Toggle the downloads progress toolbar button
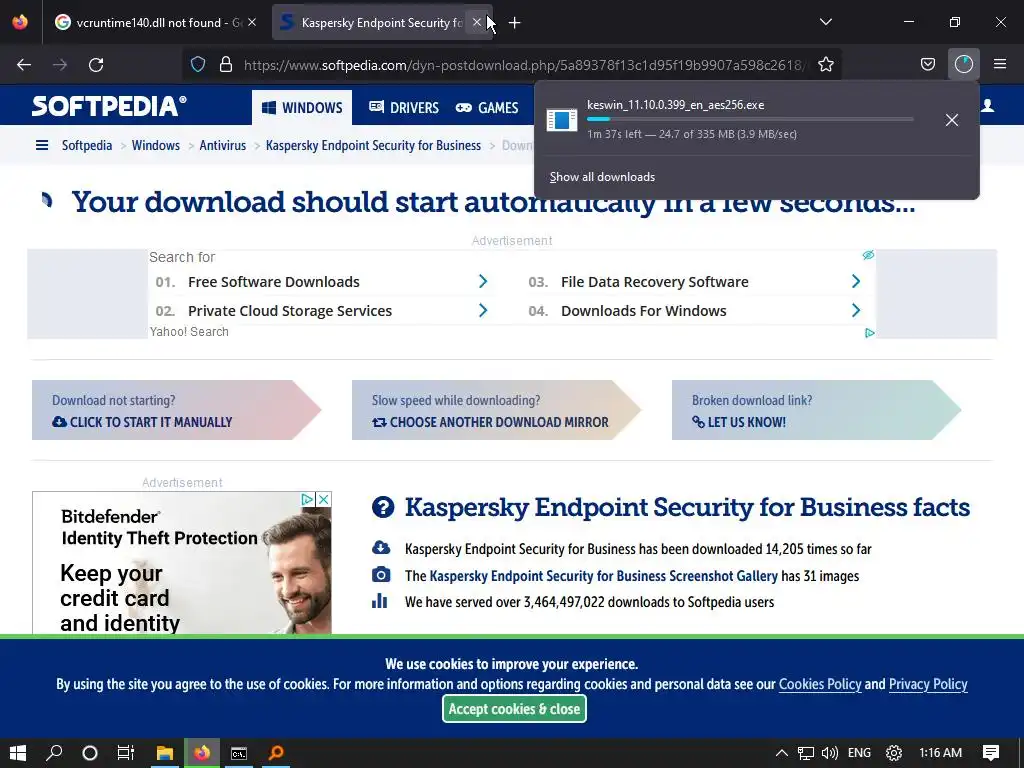The width and height of the screenshot is (1024, 768). point(963,65)
